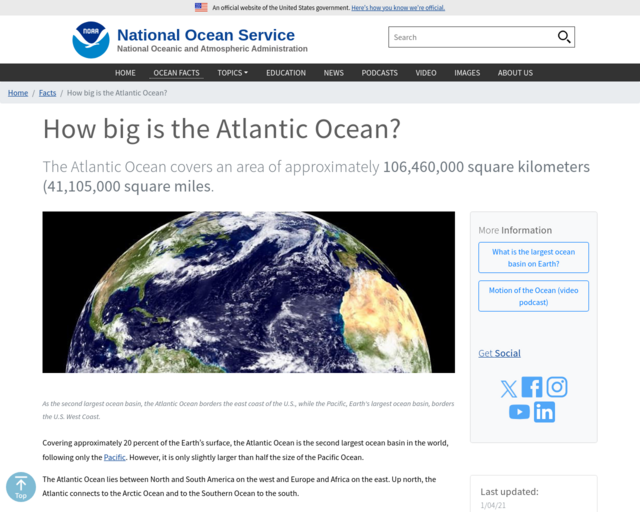Open the VIDEO nav item
The width and height of the screenshot is (640, 512).
(426, 73)
